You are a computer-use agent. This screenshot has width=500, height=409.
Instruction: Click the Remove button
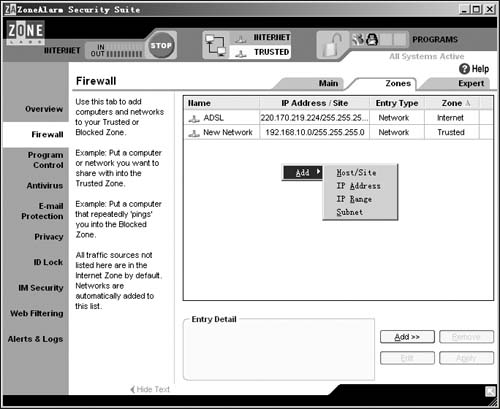tap(466, 337)
